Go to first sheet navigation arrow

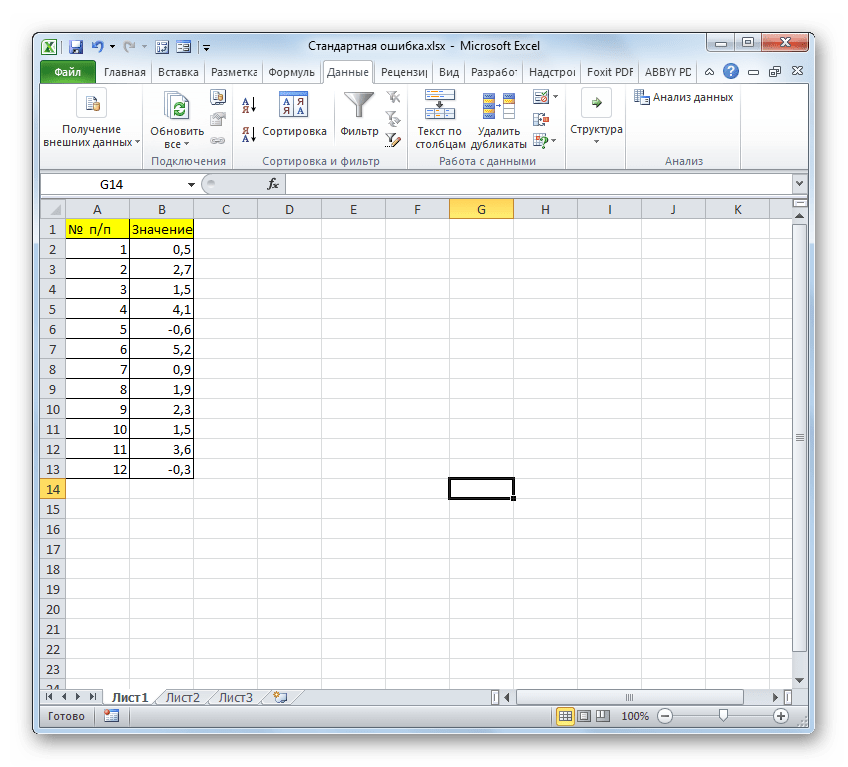(x=49, y=697)
